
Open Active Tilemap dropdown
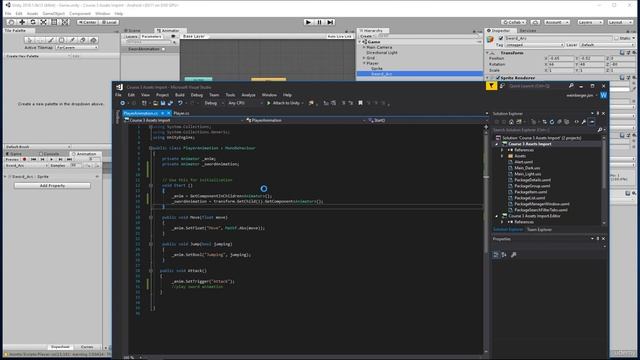coord(77,47)
